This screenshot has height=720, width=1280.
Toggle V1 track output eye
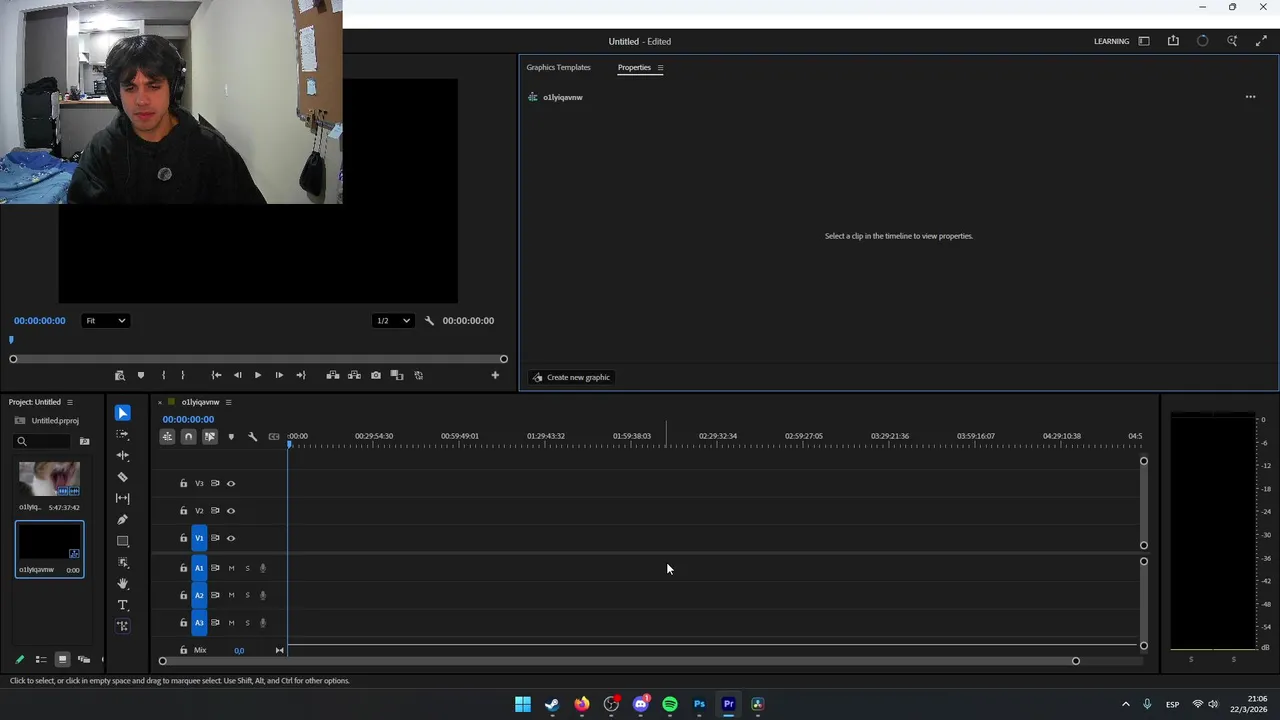pos(231,538)
